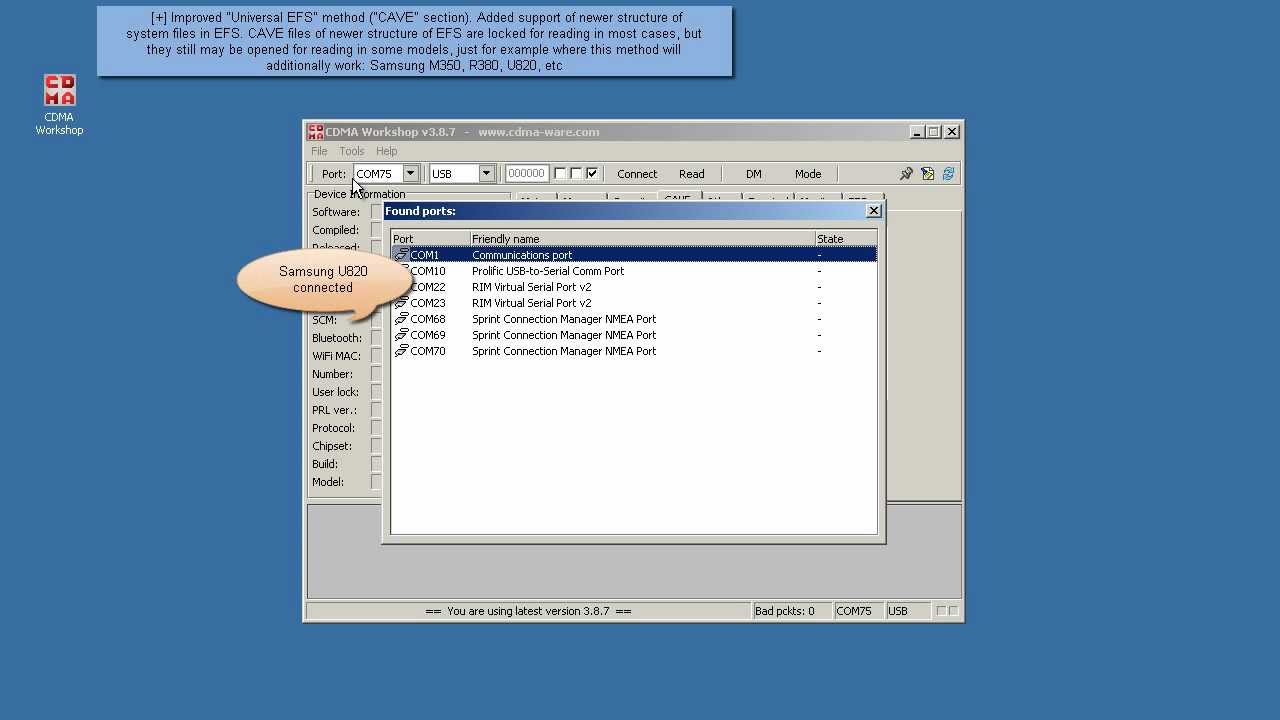This screenshot has height=720, width=1280.
Task: Sort by the Friendly name column header
Action: tap(642, 239)
